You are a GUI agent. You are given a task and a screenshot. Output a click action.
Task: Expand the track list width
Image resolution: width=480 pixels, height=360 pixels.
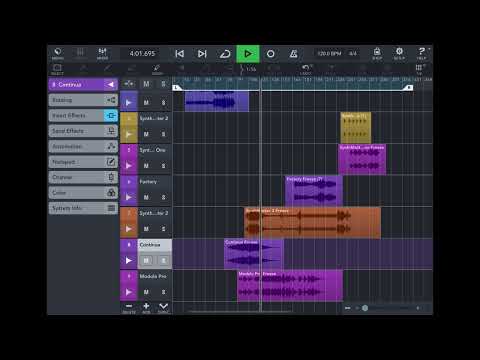129,84
